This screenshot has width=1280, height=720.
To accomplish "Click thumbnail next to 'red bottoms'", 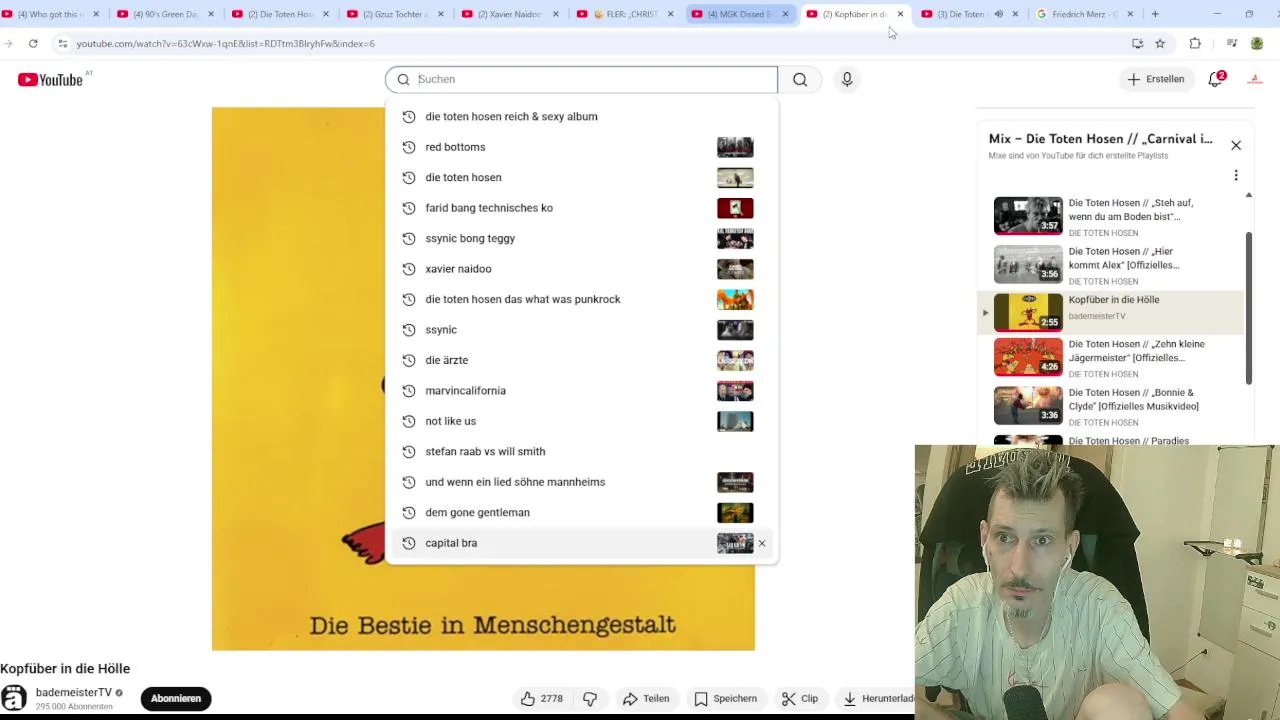I will [735, 147].
